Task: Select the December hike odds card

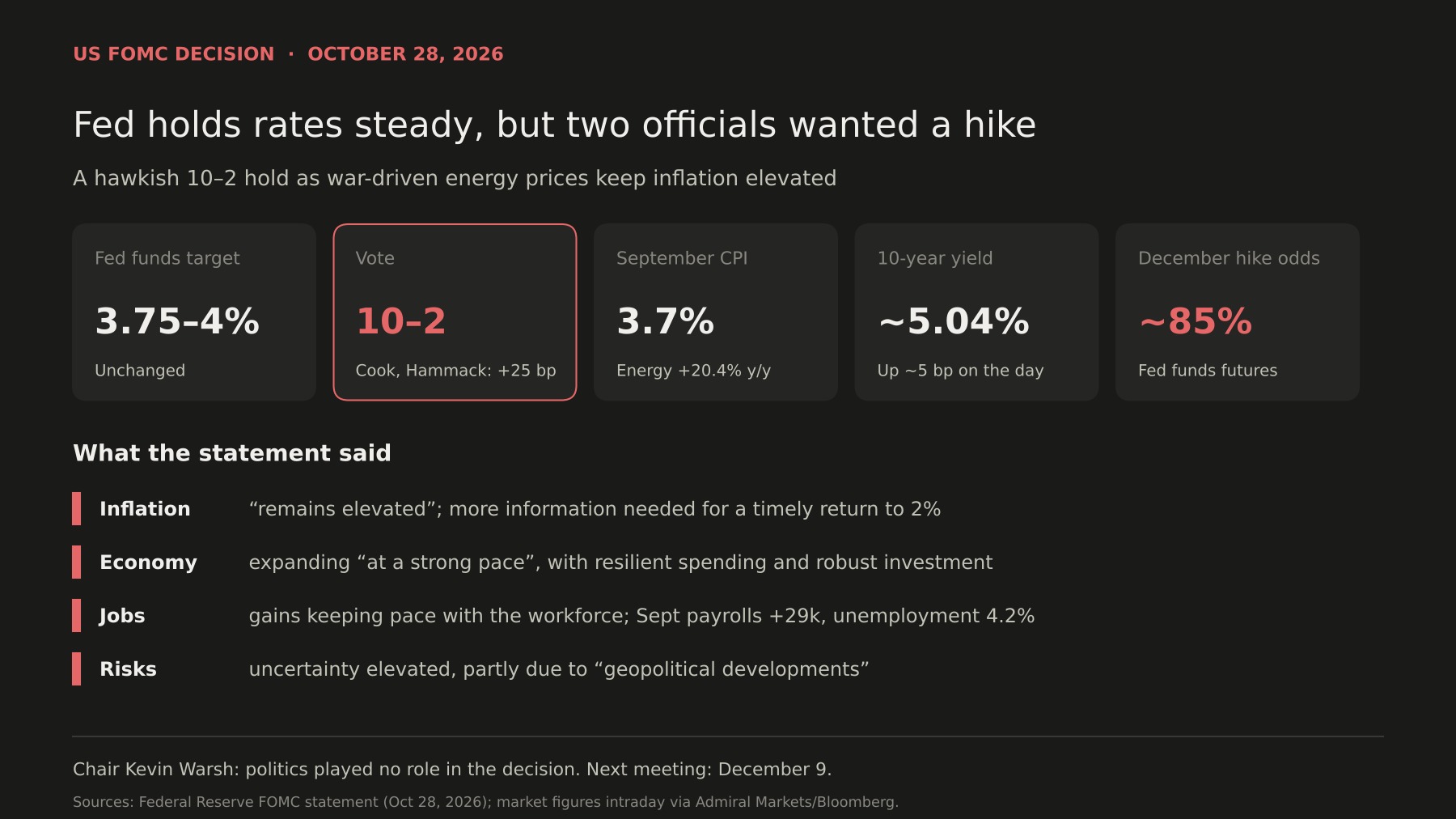Action: [1238, 312]
